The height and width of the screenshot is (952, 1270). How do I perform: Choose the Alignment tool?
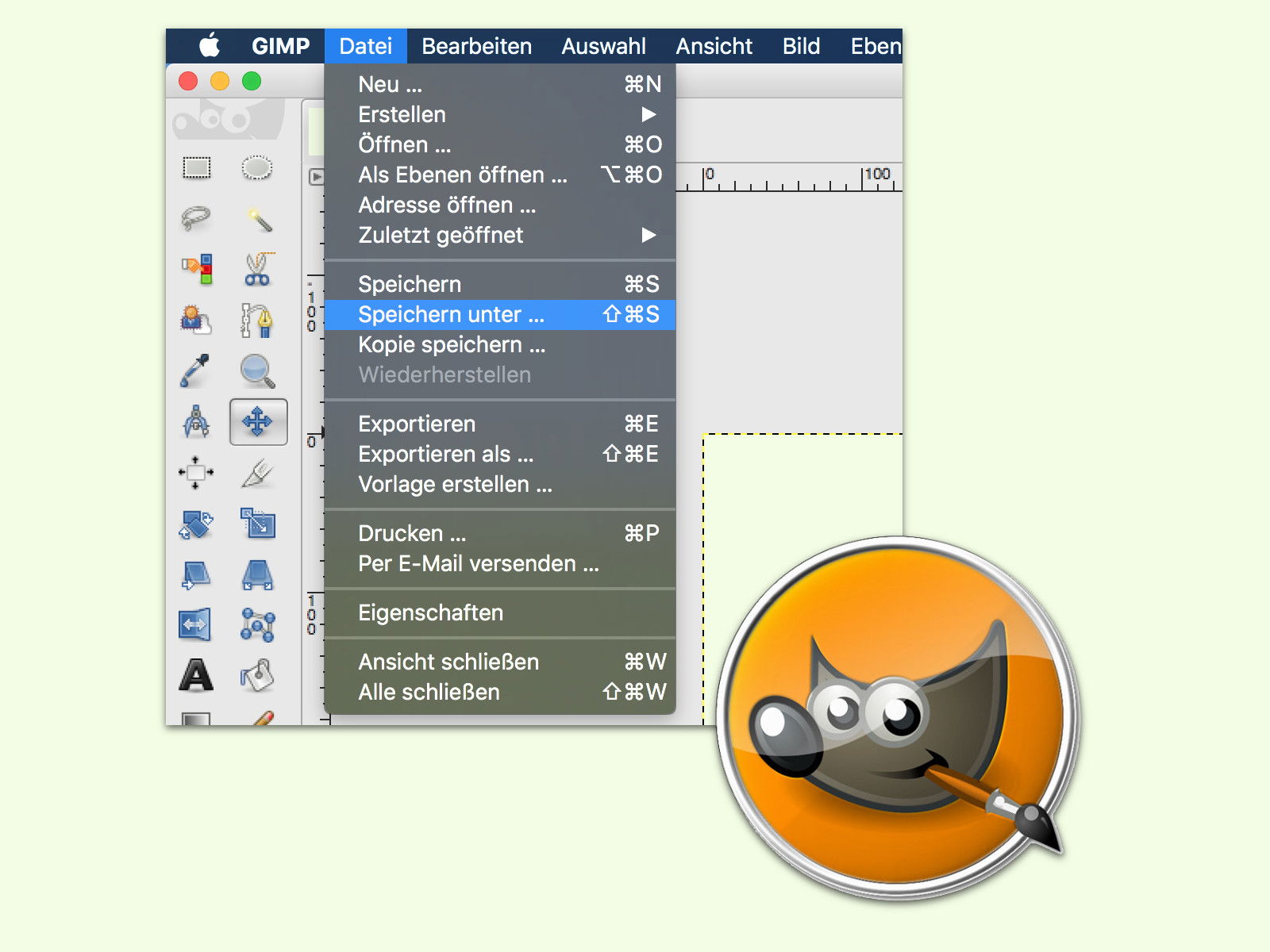point(196,473)
